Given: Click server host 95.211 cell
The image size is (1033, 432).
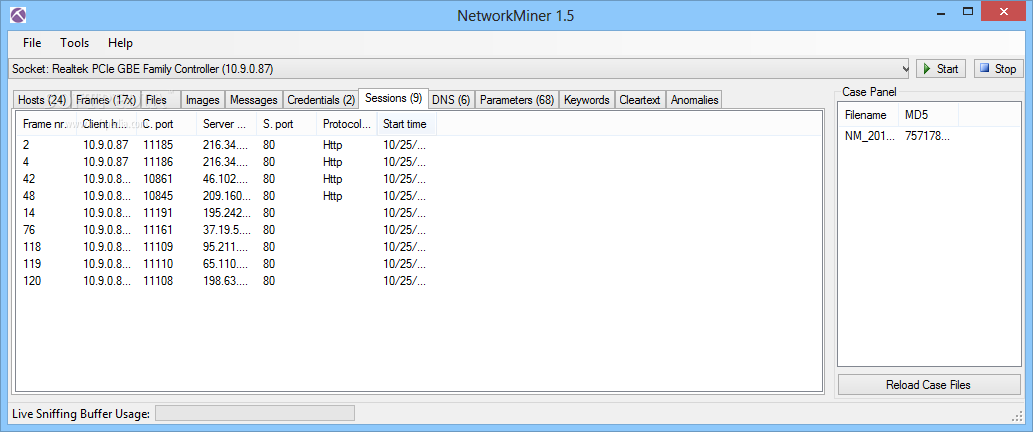Looking at the screenshot, I should click(227, 247).
